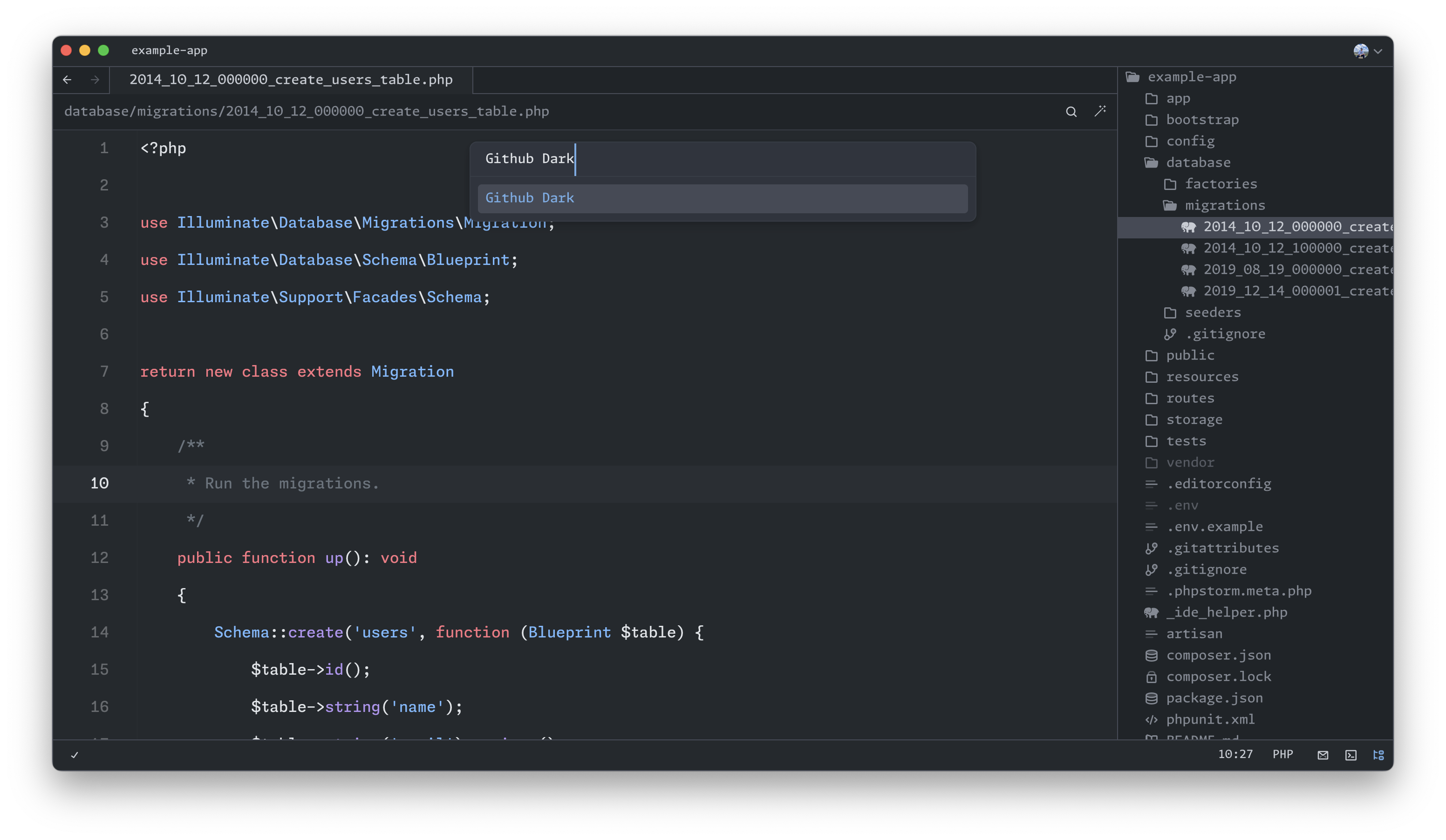Viewport: 1446px width, 840px height.
Task: Navigate forward with the right arrow
Action: 95,80
